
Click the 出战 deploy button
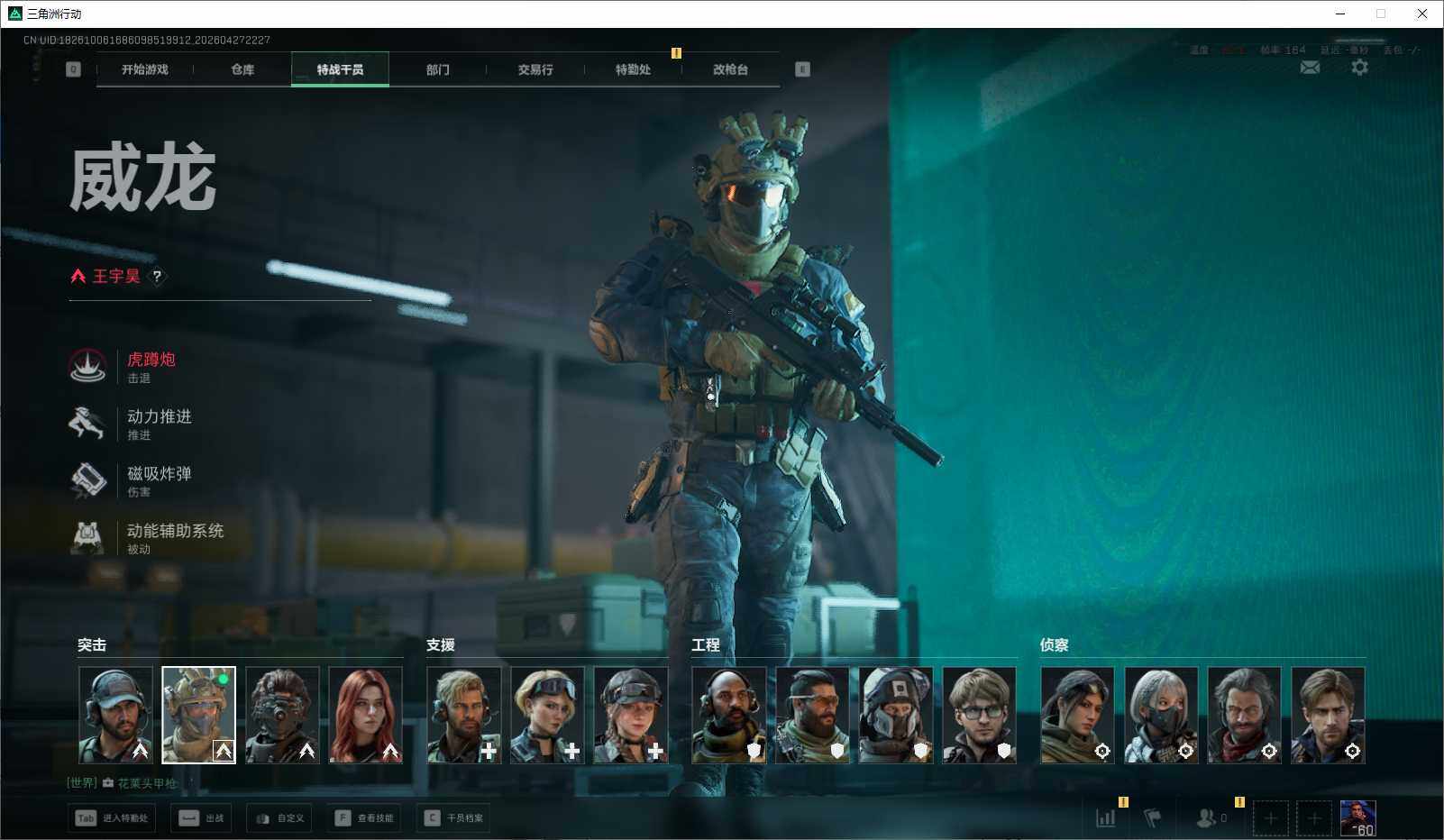pyautogui.click(x=201, y=818)
